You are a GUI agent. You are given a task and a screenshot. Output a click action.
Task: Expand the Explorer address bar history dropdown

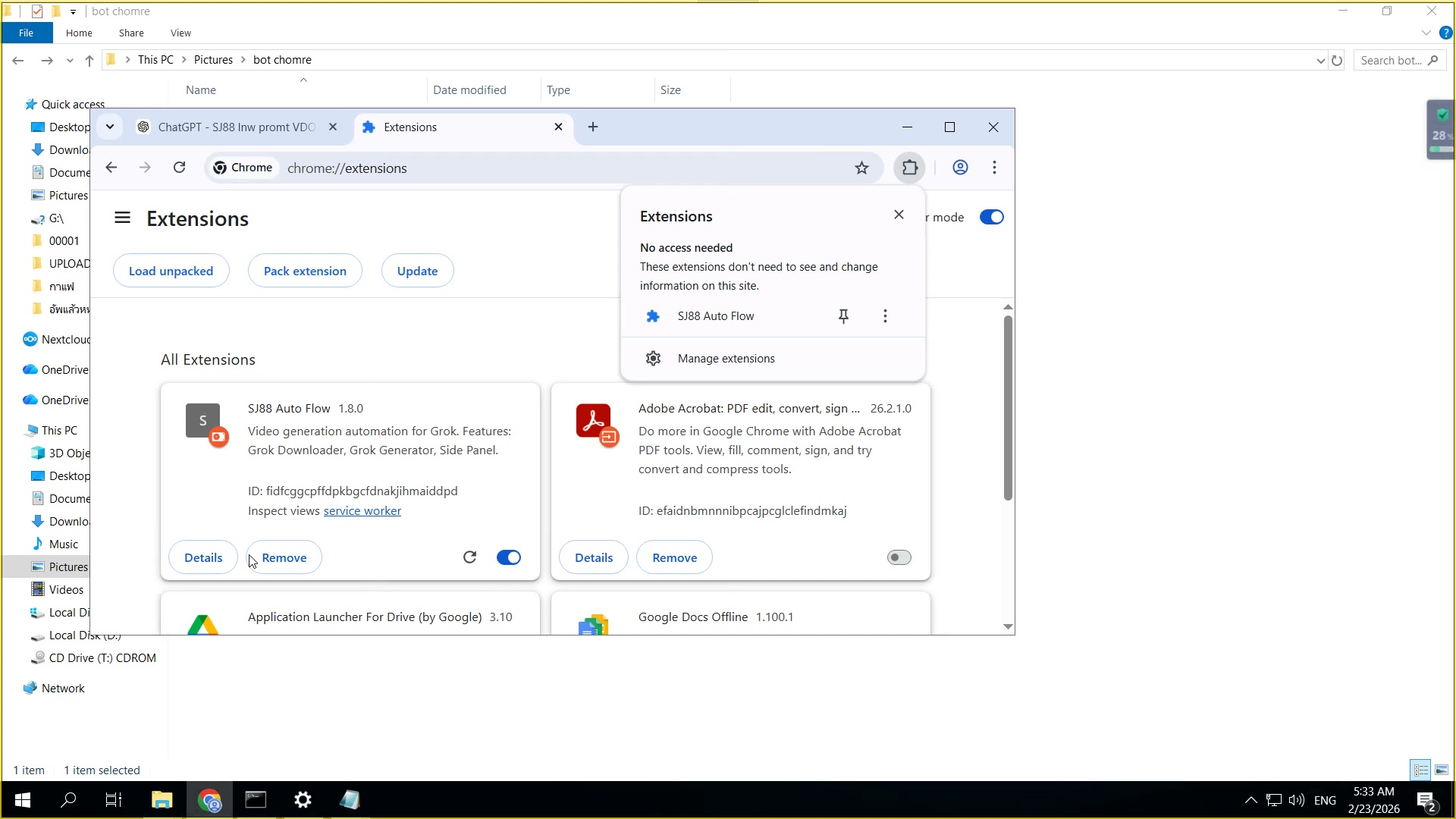click(x=1320, y=61)
